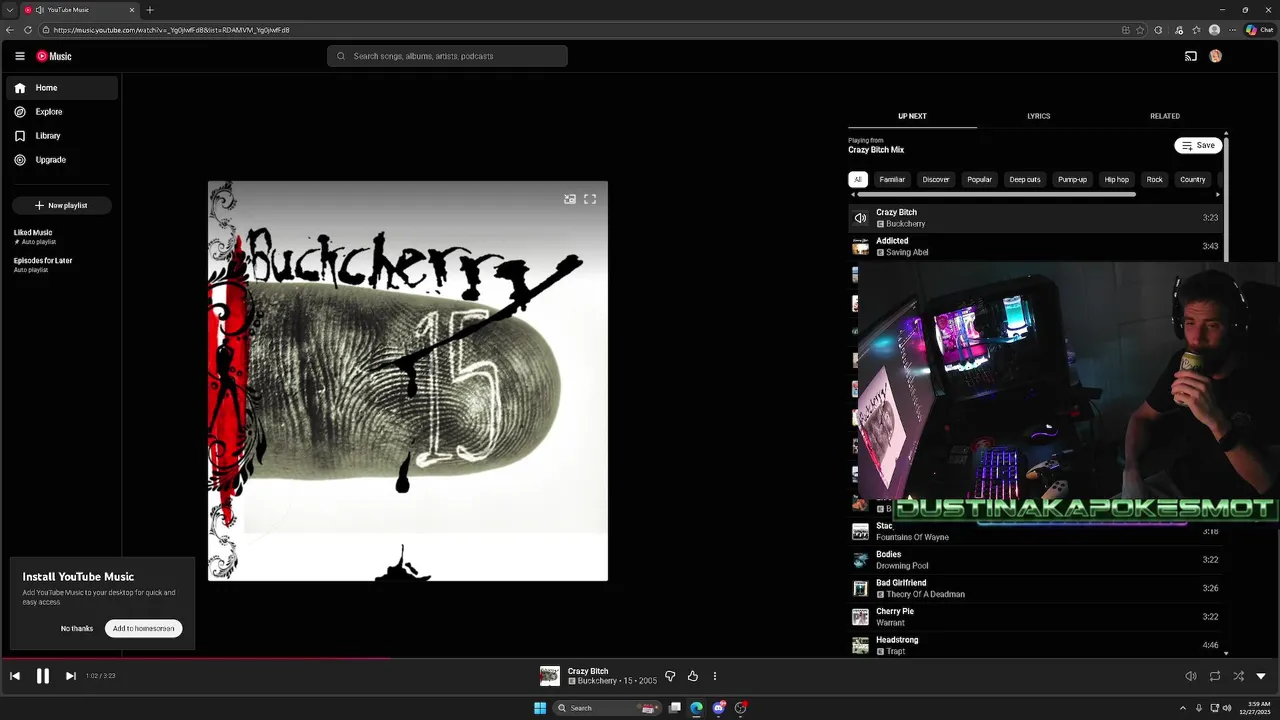Like the song Crazy Bitch
This screenshot has height=720, width=1280.
pos(692,676)
